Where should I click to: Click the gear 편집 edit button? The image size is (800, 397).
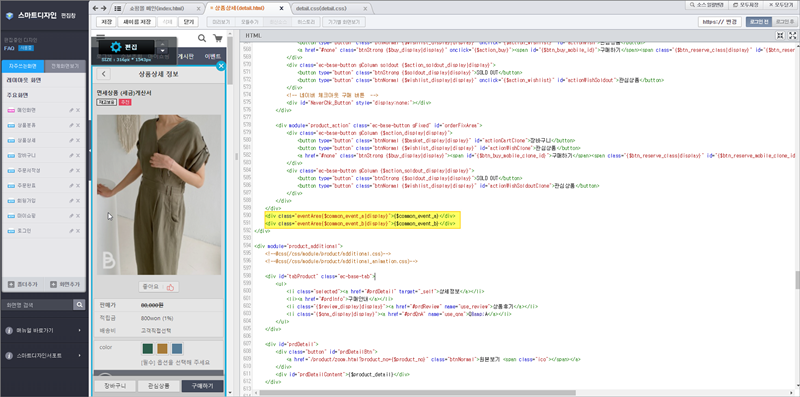pyautogui.click(x=126, y=47)
